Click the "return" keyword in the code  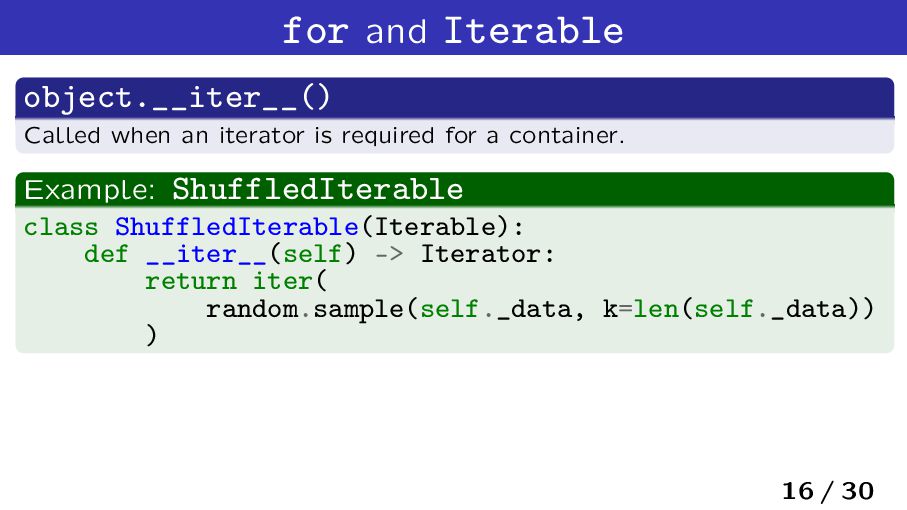(190, 281)
